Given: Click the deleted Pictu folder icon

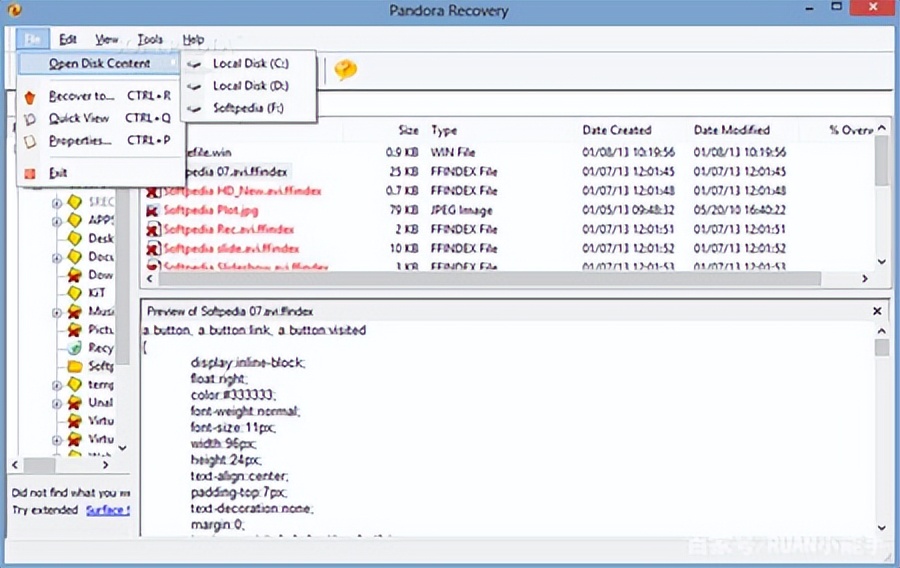Looking at the screenshot, I should 75,330.
